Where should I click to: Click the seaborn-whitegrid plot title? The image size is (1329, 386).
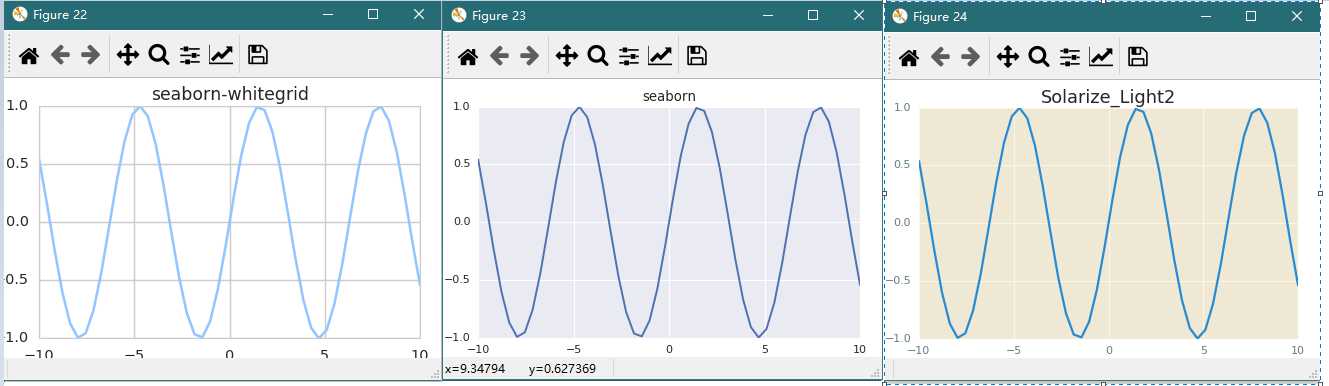point(230,94)
